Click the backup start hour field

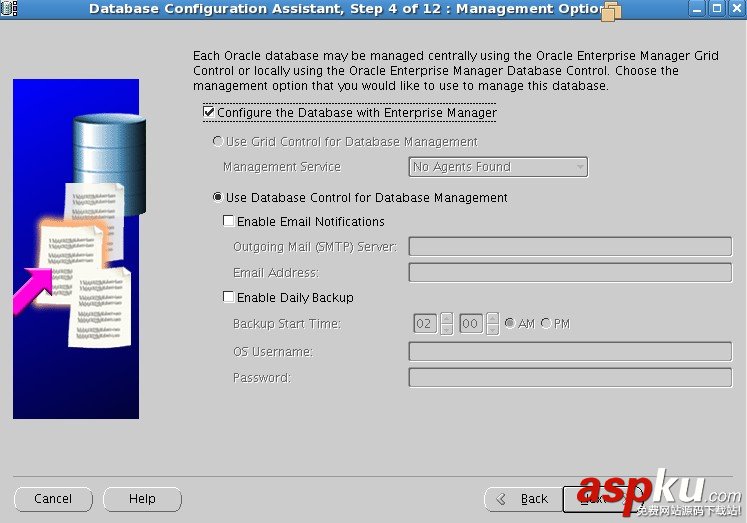click(425, 324)
